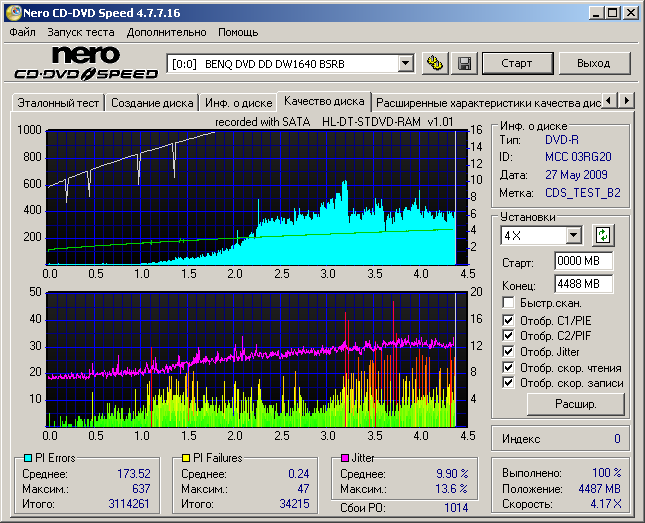
Task: Click the label value CDS_TEST_B2
Action: (582, 193)
